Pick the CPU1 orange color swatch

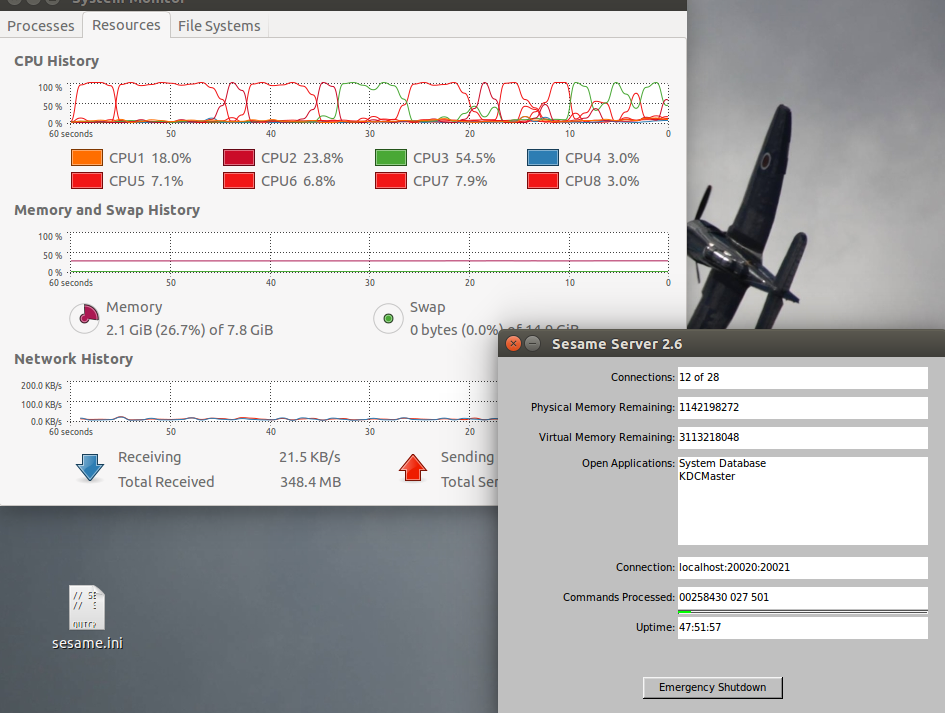pos(87,158)
